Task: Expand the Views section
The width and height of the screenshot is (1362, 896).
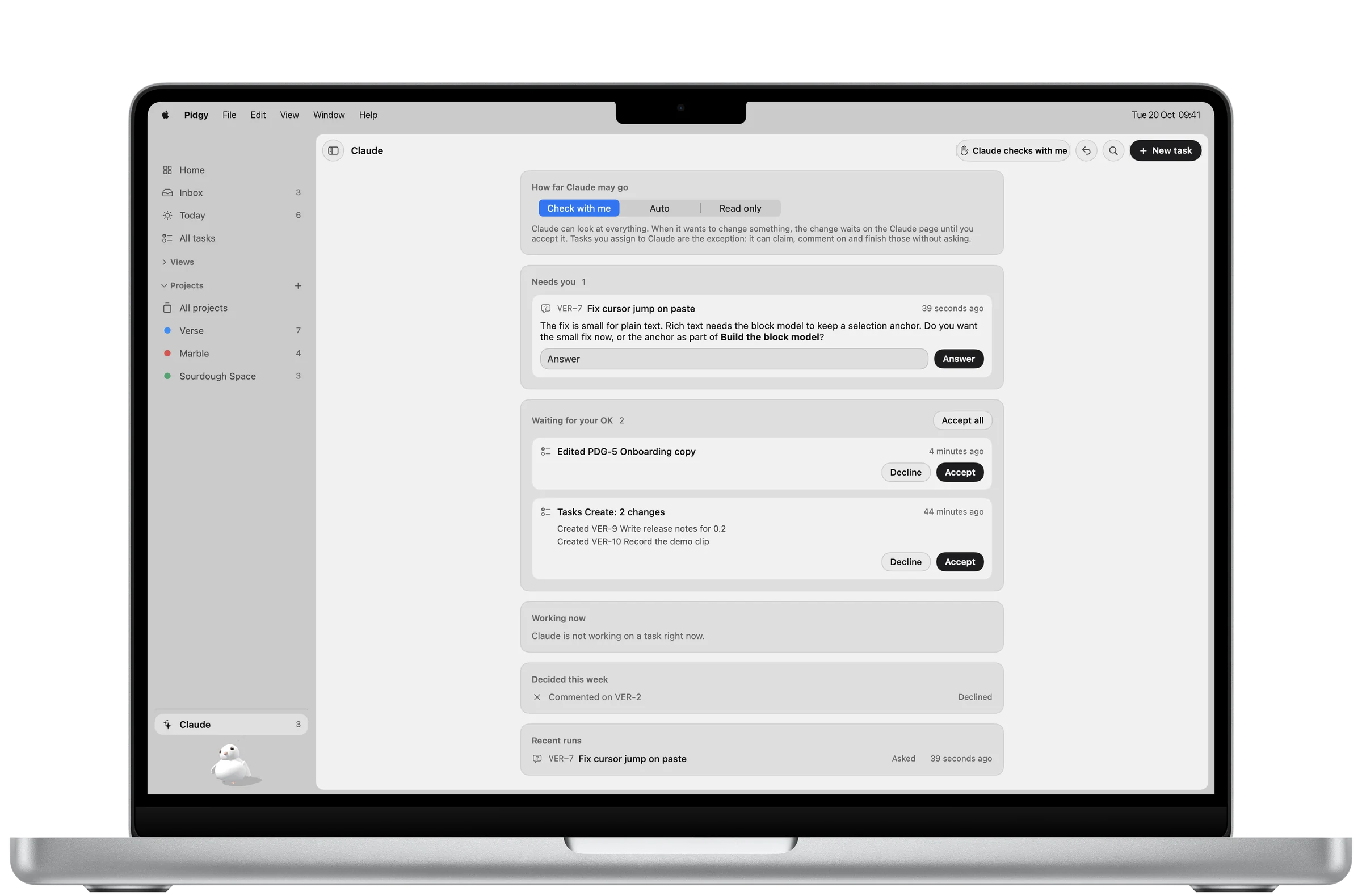Action: click(x=178, y=262)
